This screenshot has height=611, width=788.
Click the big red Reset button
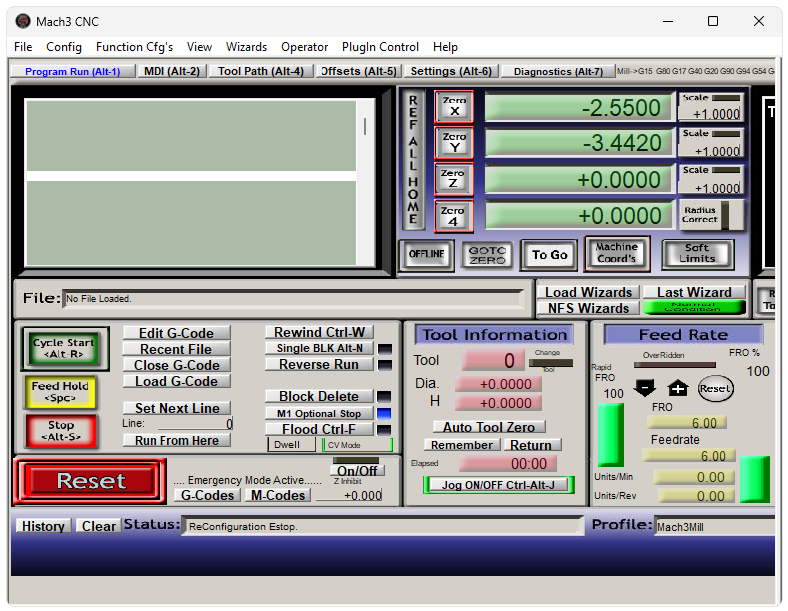point(91,481)
